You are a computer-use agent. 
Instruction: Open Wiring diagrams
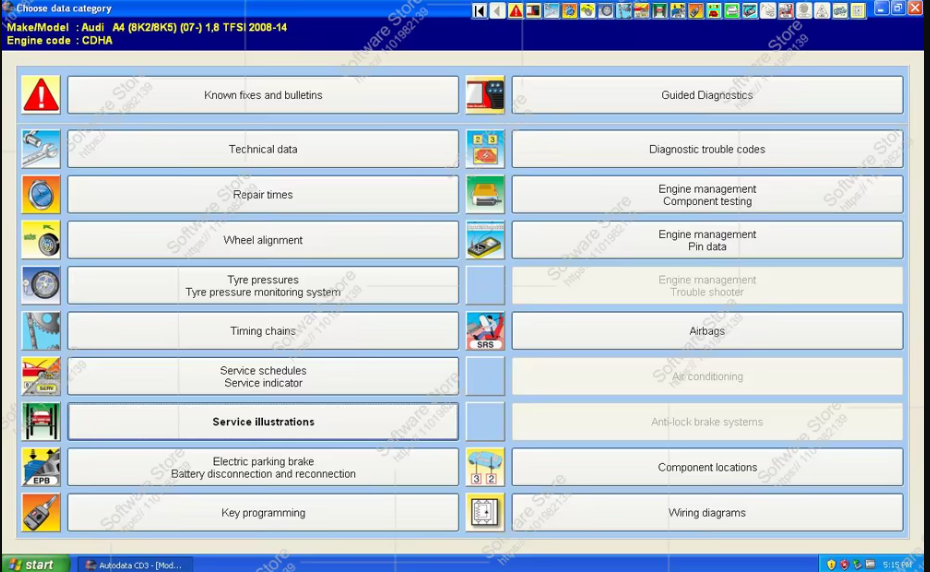(x=707, y=513)
